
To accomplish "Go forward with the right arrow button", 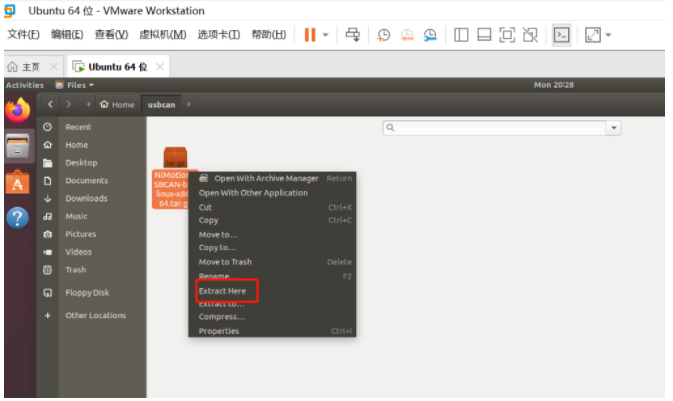I will pos(68,104).
